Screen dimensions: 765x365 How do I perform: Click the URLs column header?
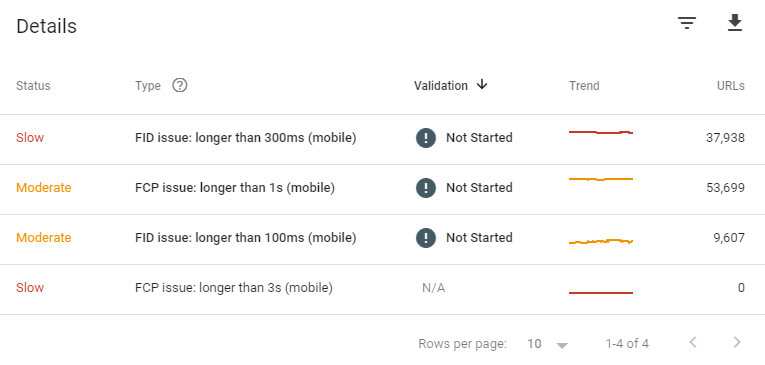[x=730, y=86]
